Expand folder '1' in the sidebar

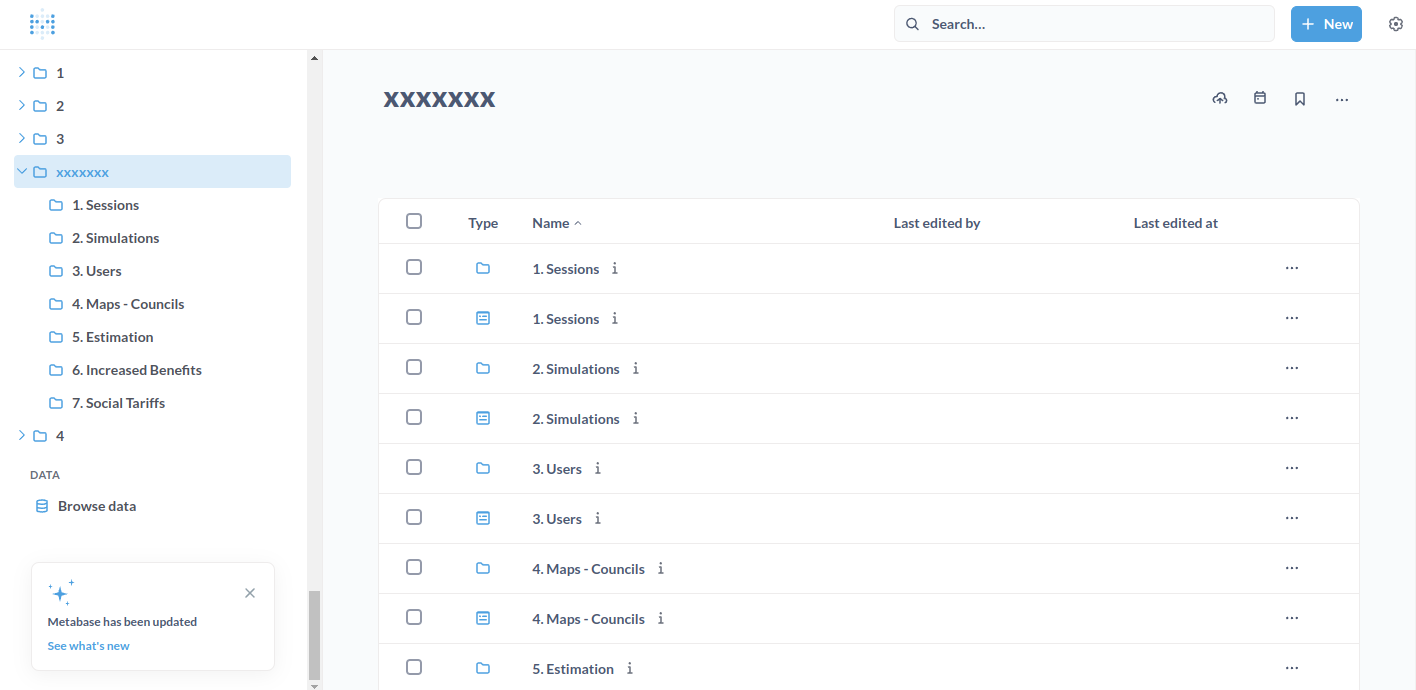21,72
